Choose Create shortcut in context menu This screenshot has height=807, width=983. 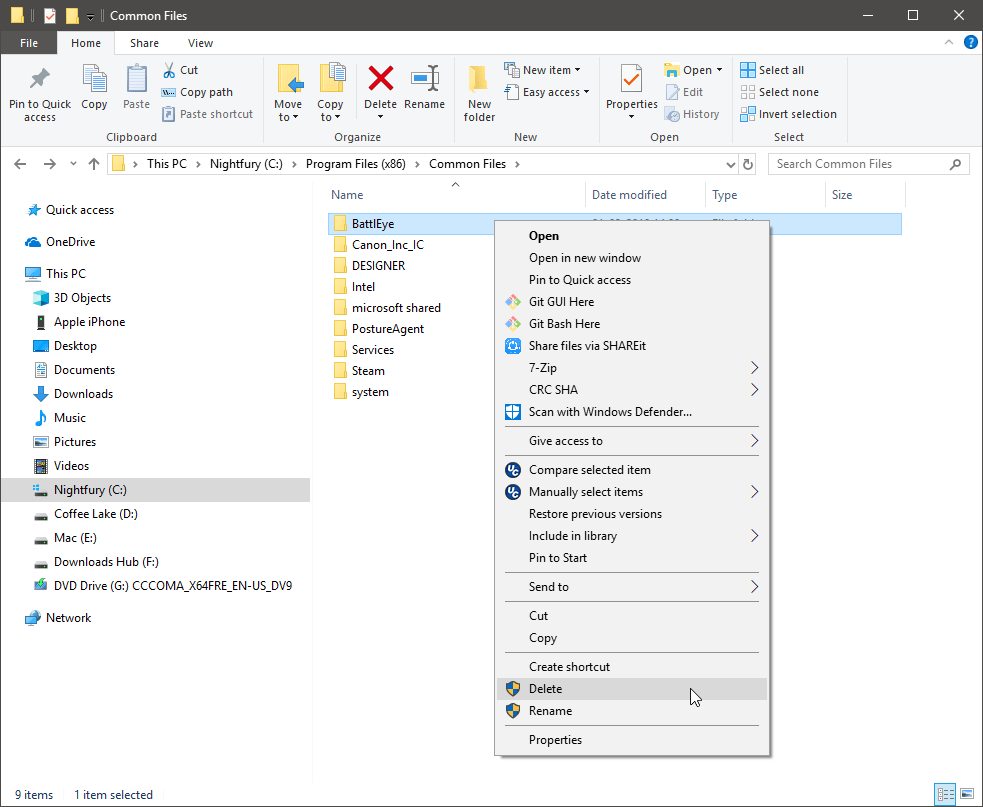[x=632, y=667]
